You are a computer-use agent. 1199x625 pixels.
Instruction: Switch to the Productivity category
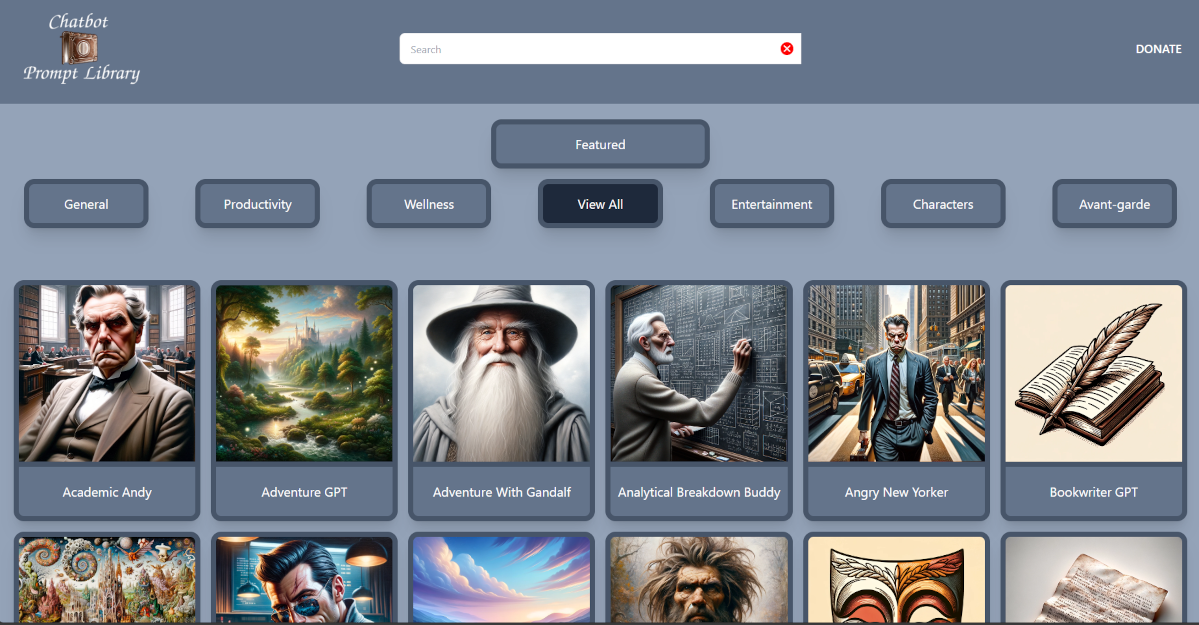pos(258,204)
